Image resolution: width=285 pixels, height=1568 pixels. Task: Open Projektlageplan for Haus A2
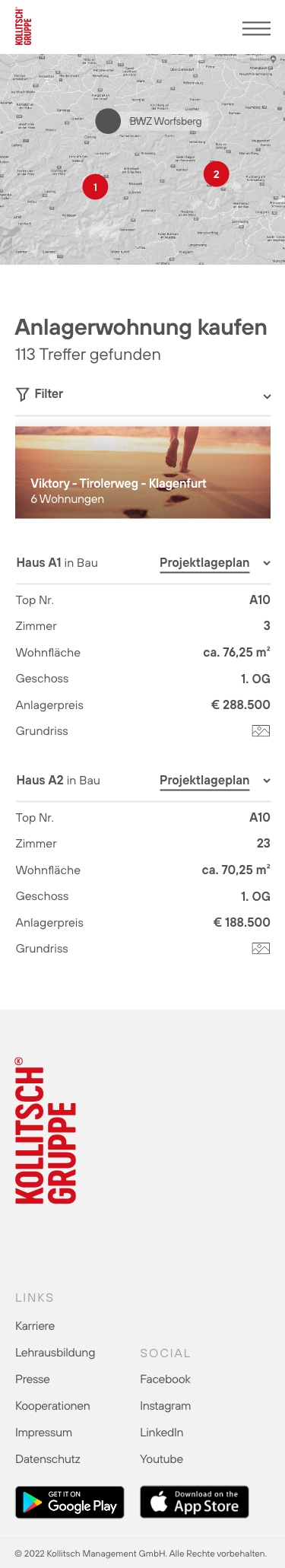tap(204, 781)
